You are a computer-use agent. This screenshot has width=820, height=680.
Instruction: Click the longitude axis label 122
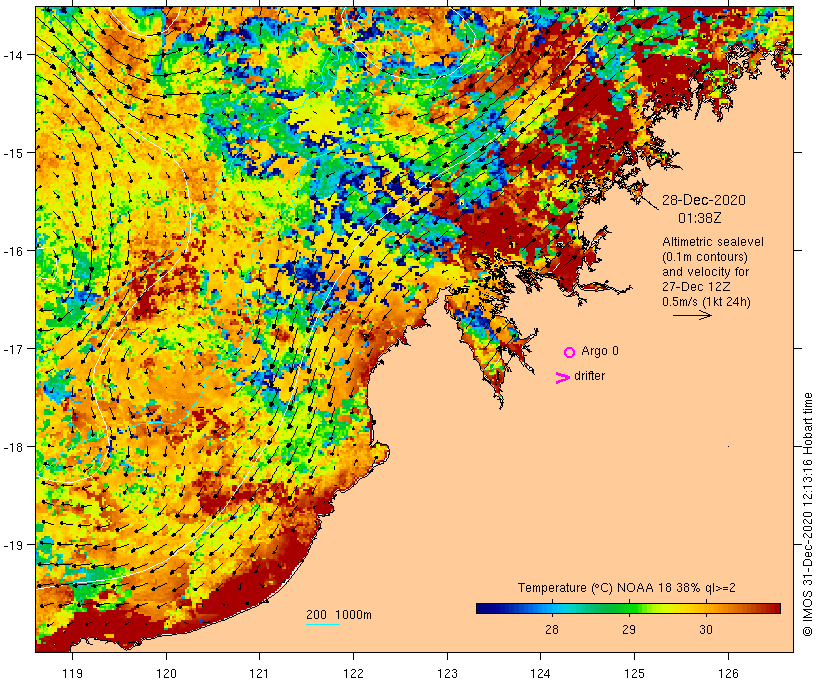pyautogui.click(x=354, y=673)
